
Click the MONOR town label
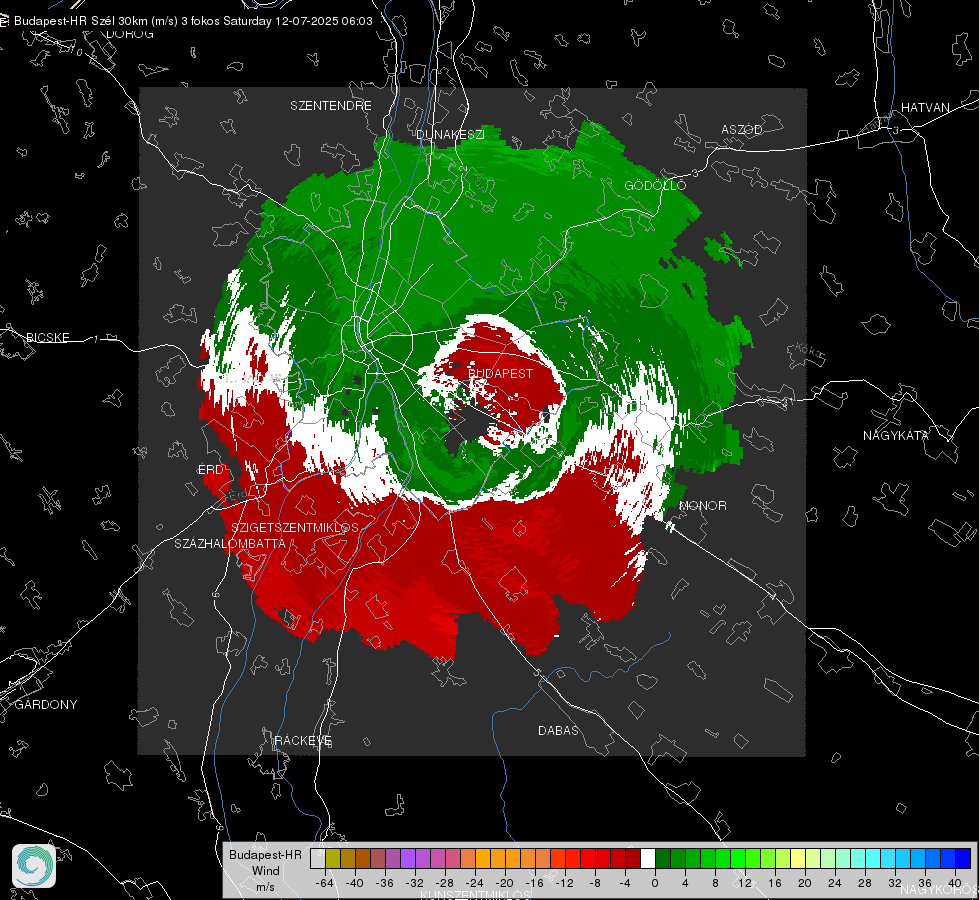702,505
